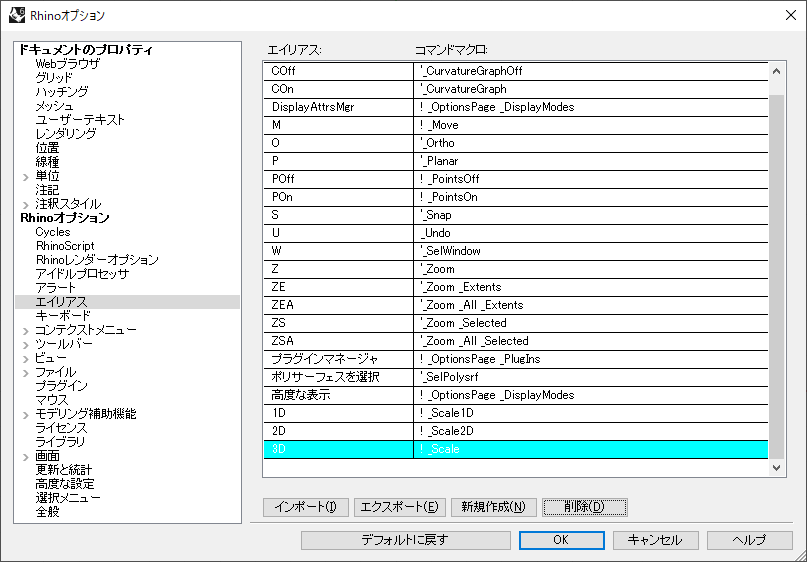Select 線種 in the tree
Screen dimensions: 807x562
coord(47,162)
